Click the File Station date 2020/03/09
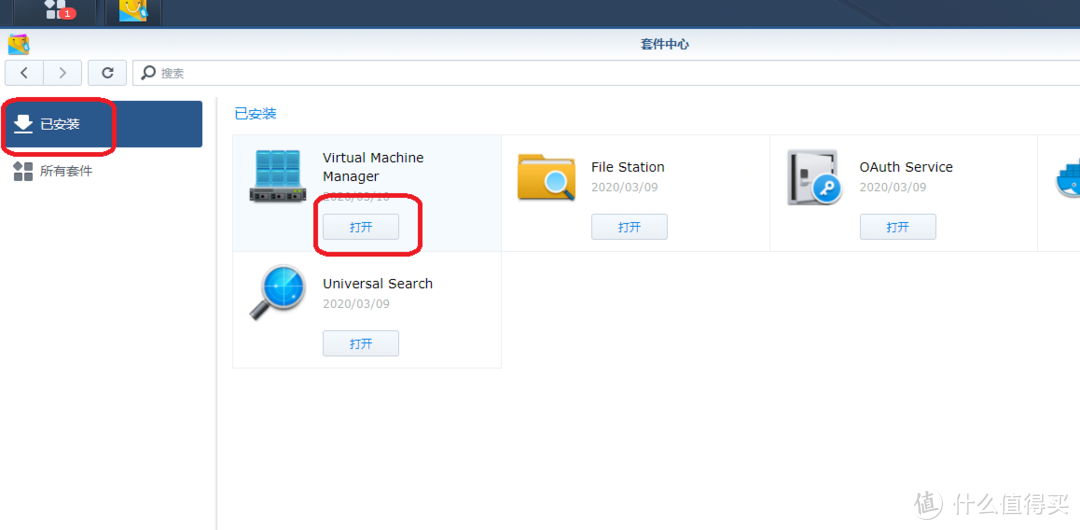Image resolution: width=1080 pixels, height=530 pixels. pos(625,187)
